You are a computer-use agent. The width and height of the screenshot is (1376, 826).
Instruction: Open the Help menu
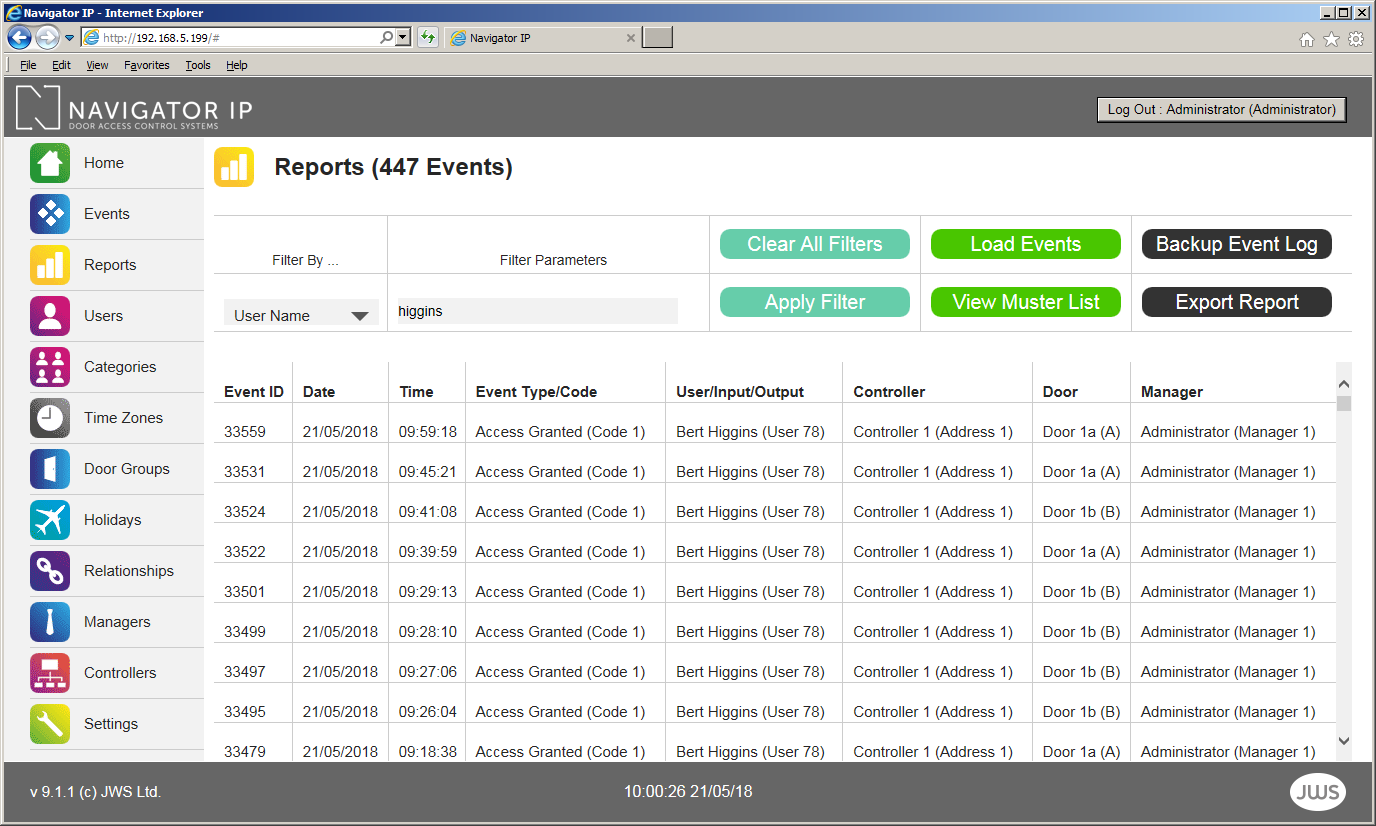236,65
